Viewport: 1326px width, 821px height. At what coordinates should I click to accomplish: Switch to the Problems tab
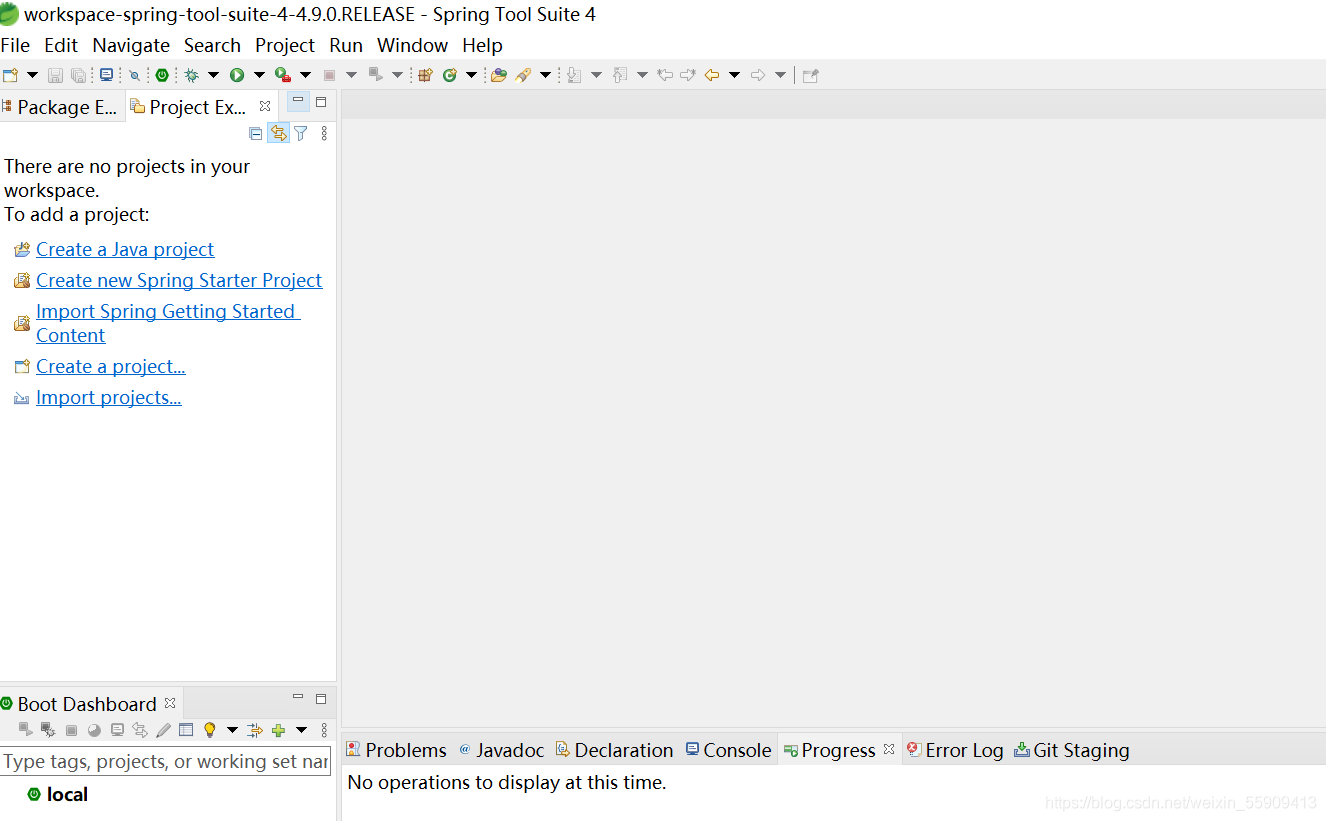tap(396, 750)
